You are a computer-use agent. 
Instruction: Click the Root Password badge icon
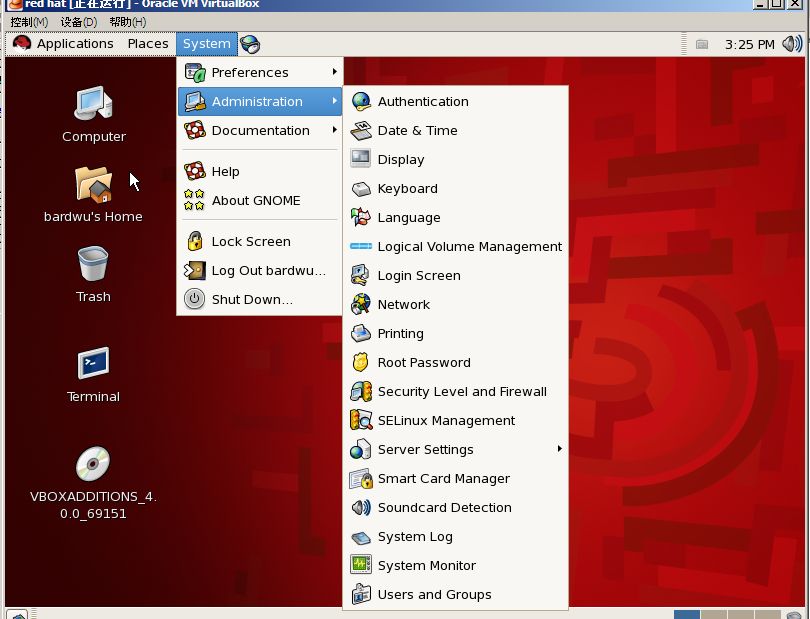pyautogui.click(x=361, y=362)
